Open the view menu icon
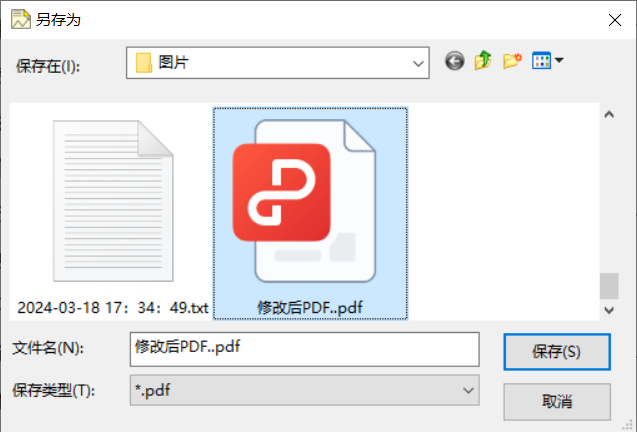Image resolution: width=637 pixels, height=432 pixels. pyautogui.click(x=541, y=61)
